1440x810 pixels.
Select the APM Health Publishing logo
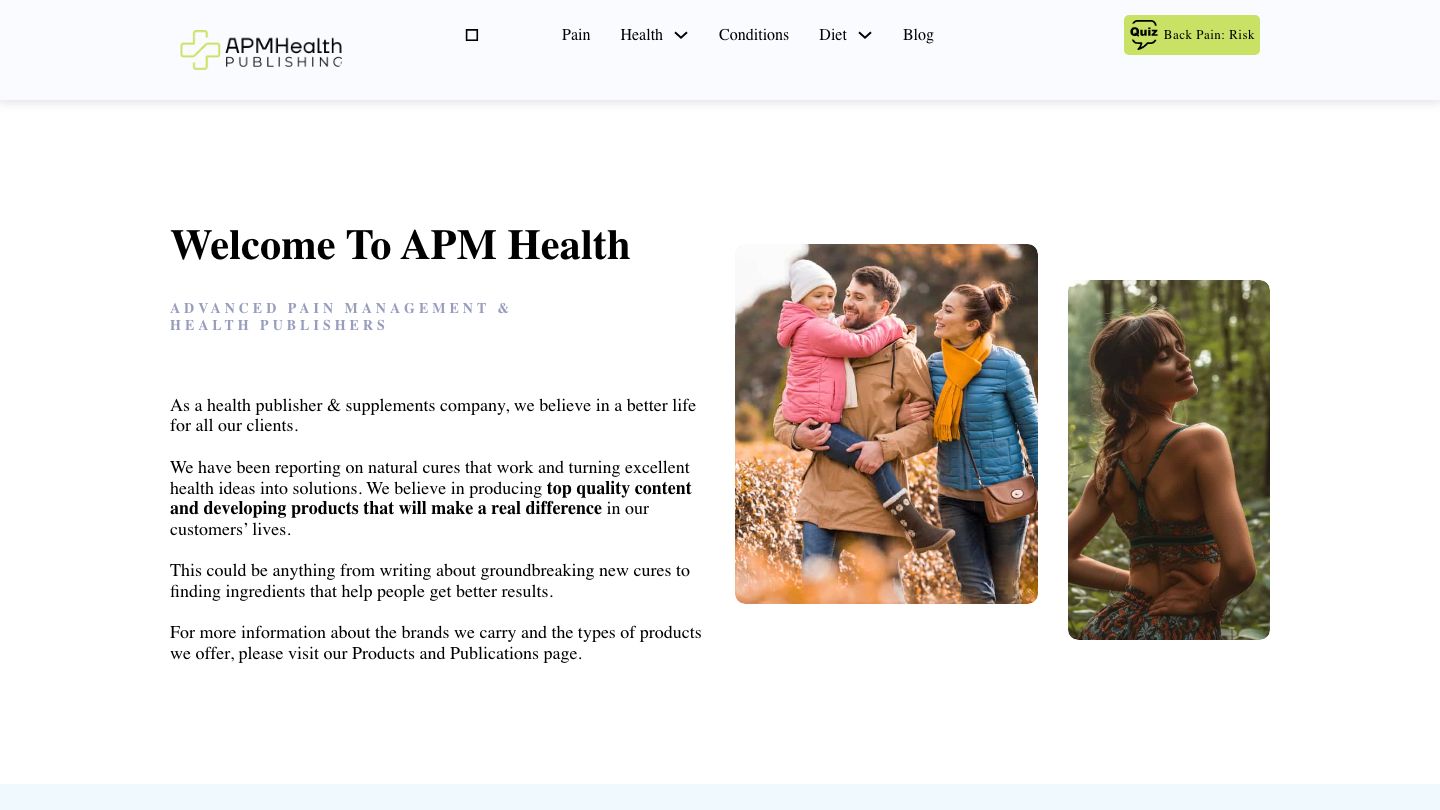point(260,50)
